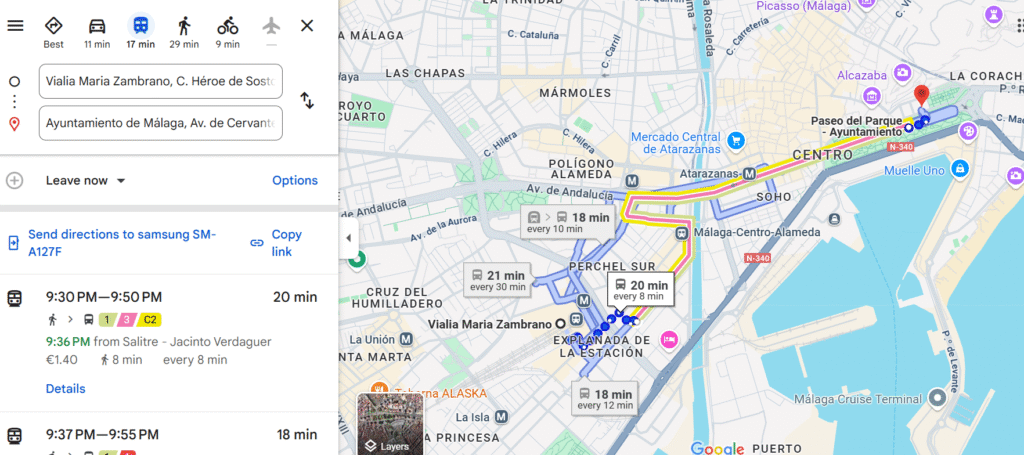Send directions to samsung SM-A127F
The width and height of the screenshot is (1024, 455).
point(121,243)
